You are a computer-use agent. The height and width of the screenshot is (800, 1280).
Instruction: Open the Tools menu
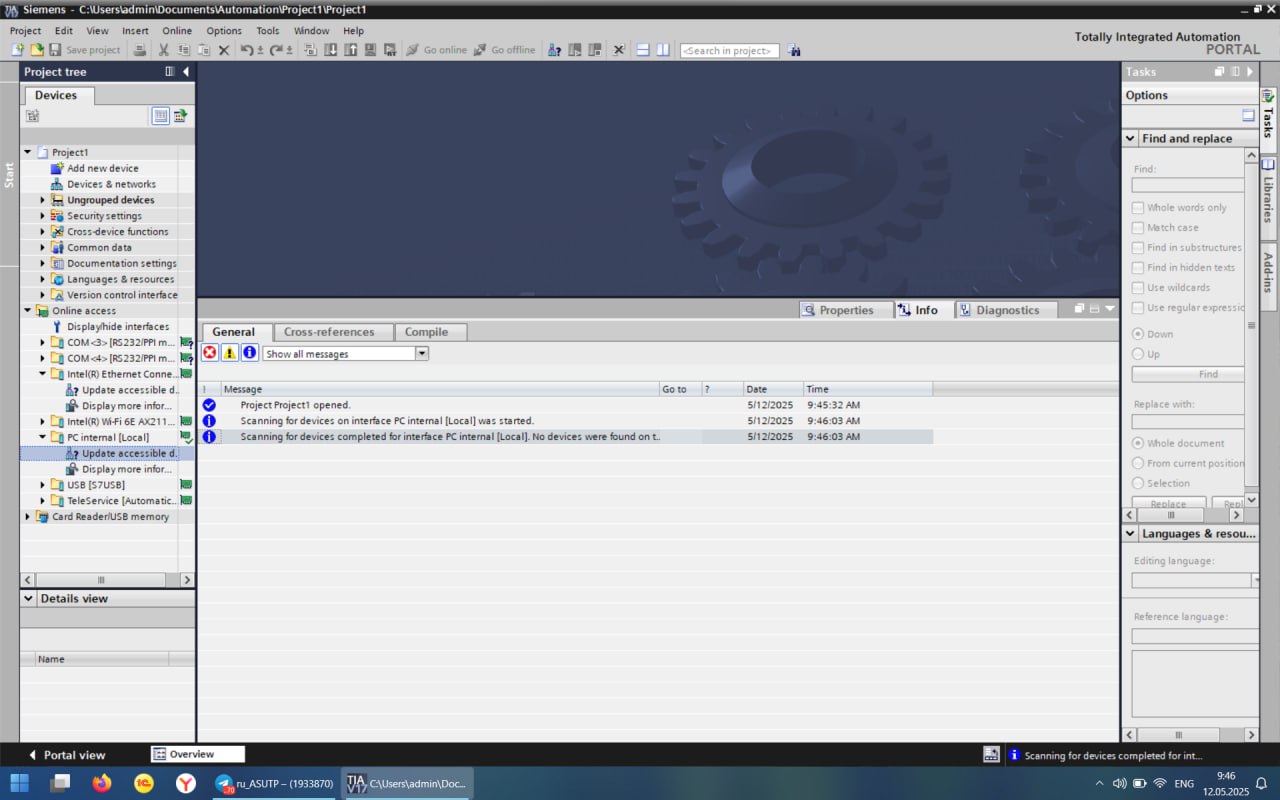[267, 31]
